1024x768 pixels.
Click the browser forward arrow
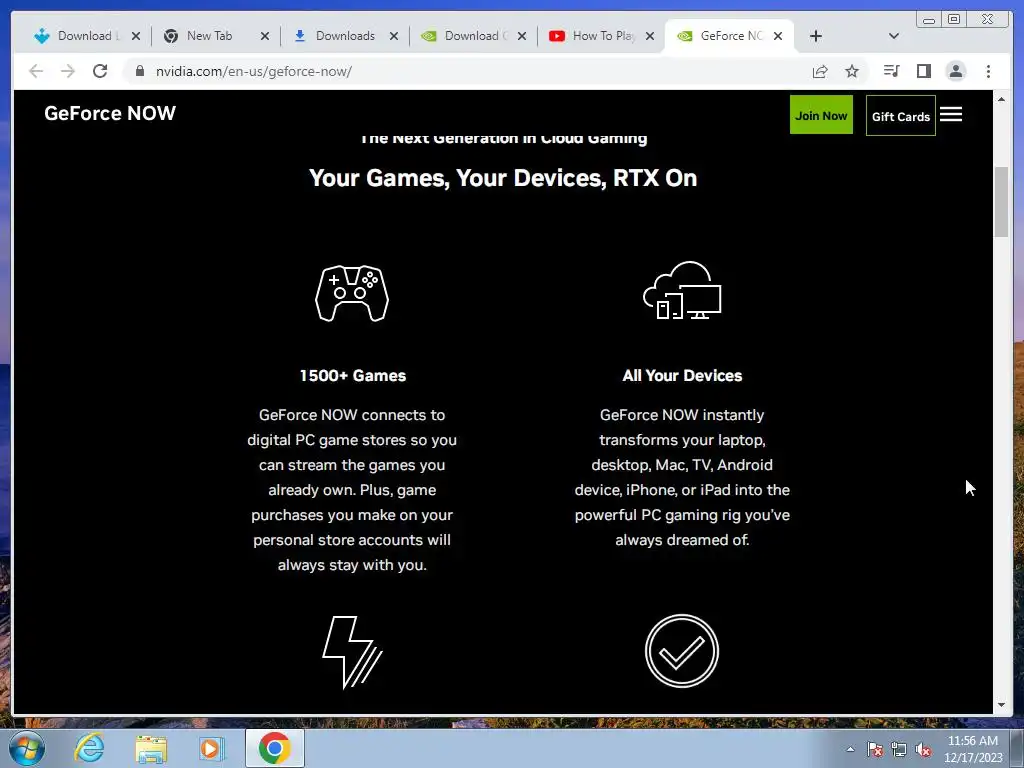68,71
